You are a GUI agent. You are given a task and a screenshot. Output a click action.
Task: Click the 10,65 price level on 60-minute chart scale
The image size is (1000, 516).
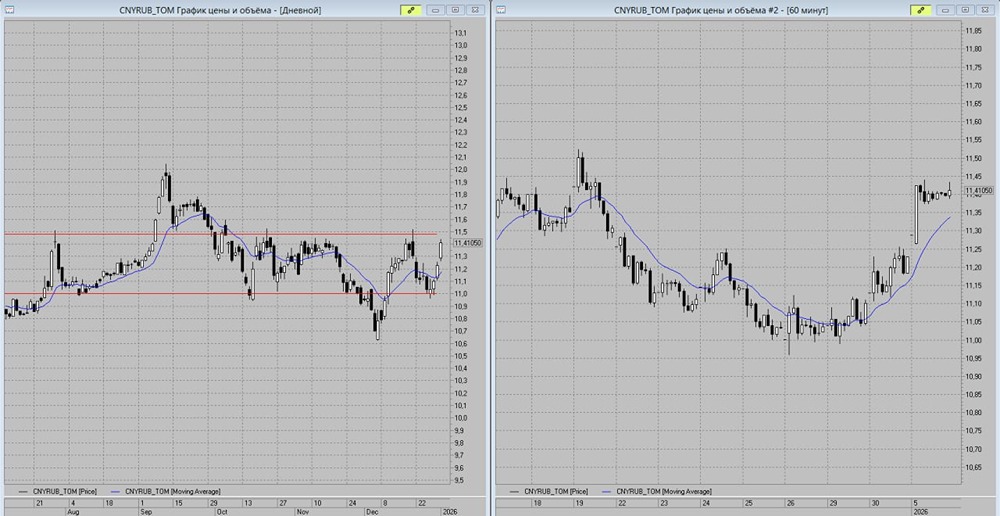click(973, 468)
